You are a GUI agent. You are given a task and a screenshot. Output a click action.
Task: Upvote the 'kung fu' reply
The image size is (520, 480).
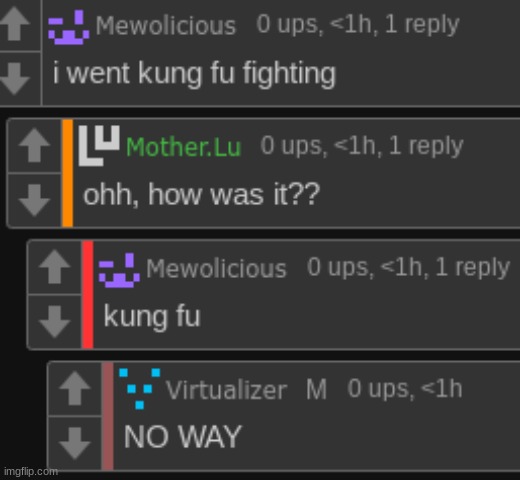point(55,267)
